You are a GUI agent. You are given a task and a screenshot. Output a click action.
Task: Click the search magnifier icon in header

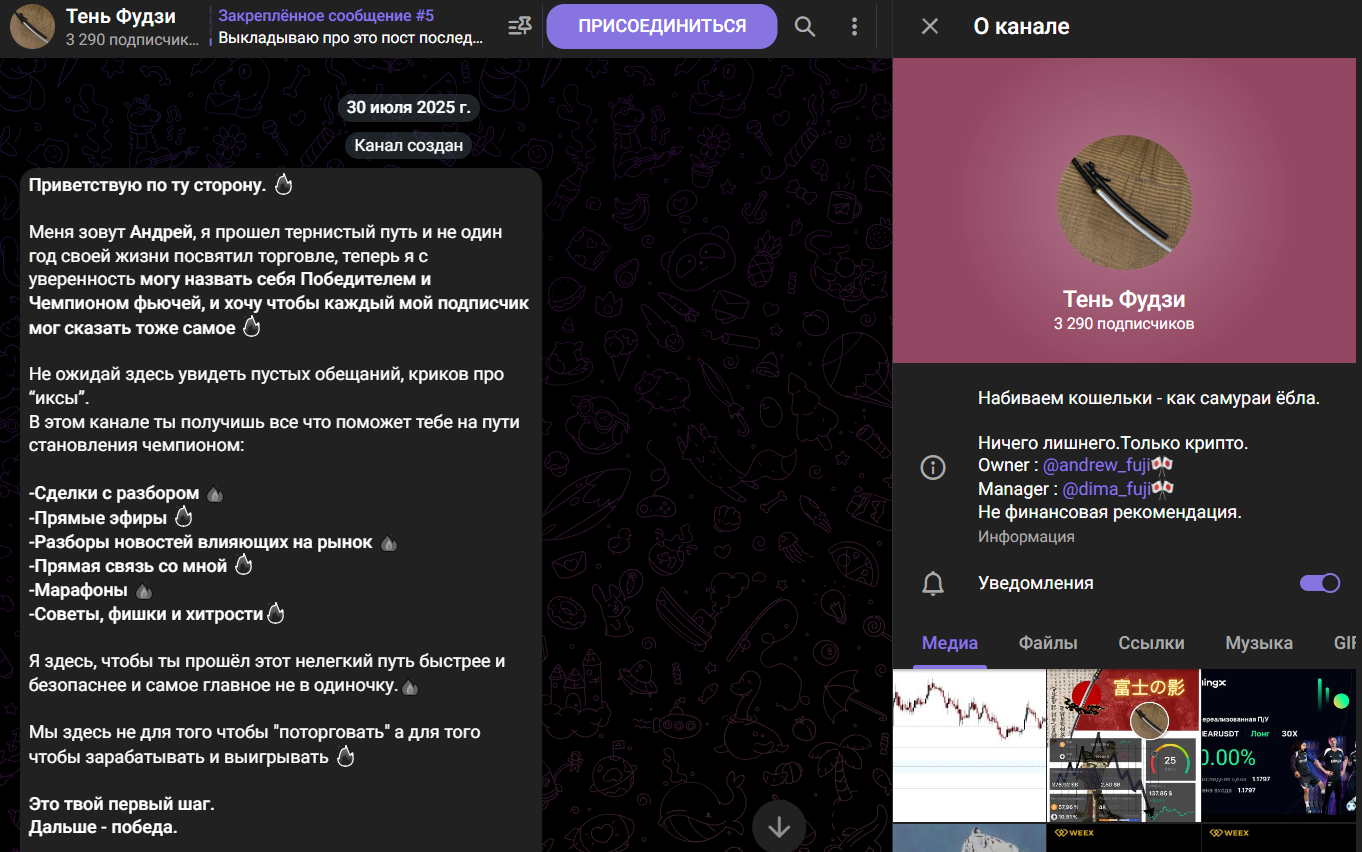[805, 27]
